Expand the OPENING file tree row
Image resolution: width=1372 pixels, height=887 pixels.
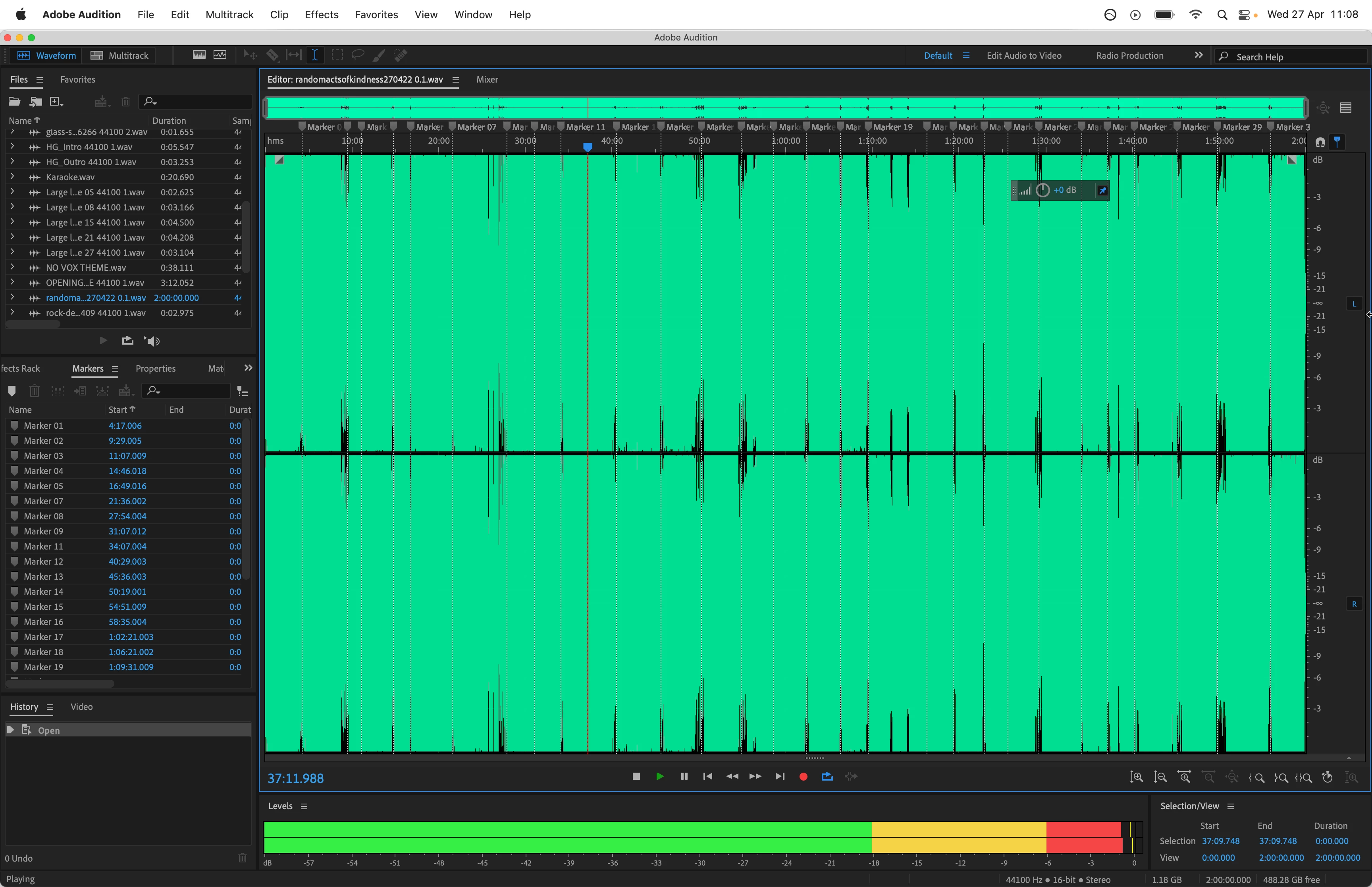coord(12,282)
